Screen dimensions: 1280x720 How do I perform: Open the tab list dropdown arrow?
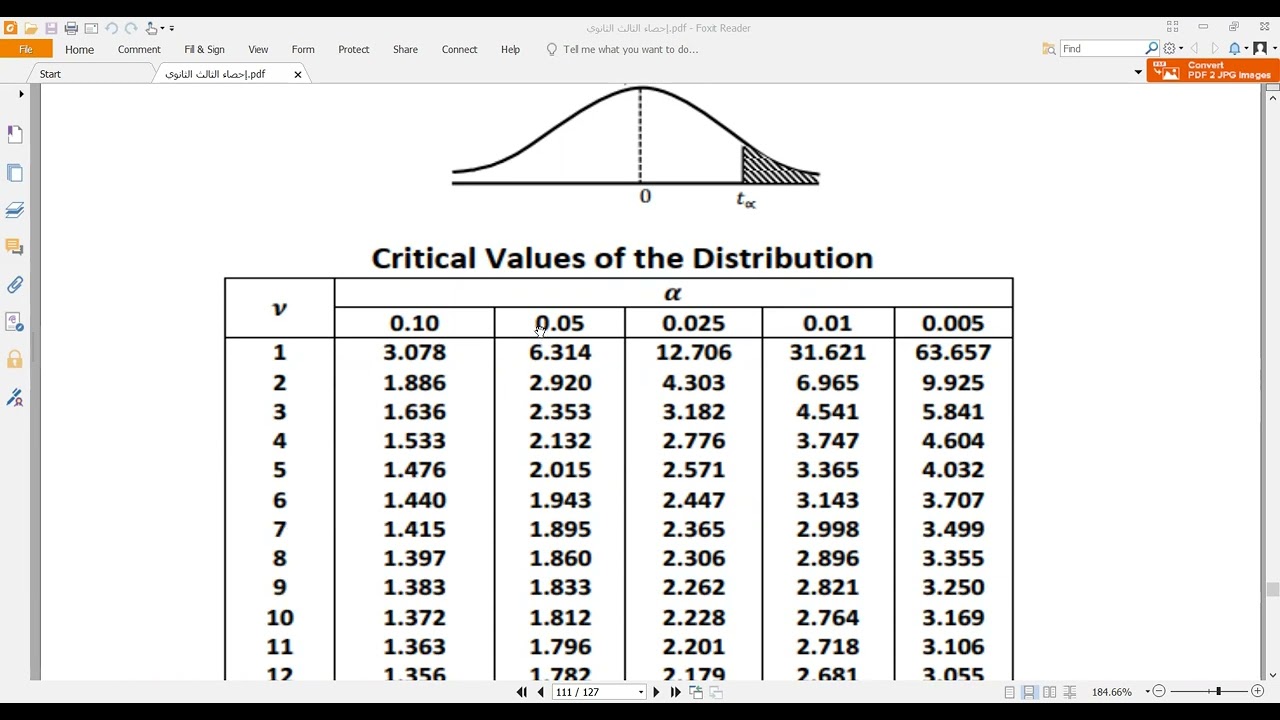(x=1138, y=72)
